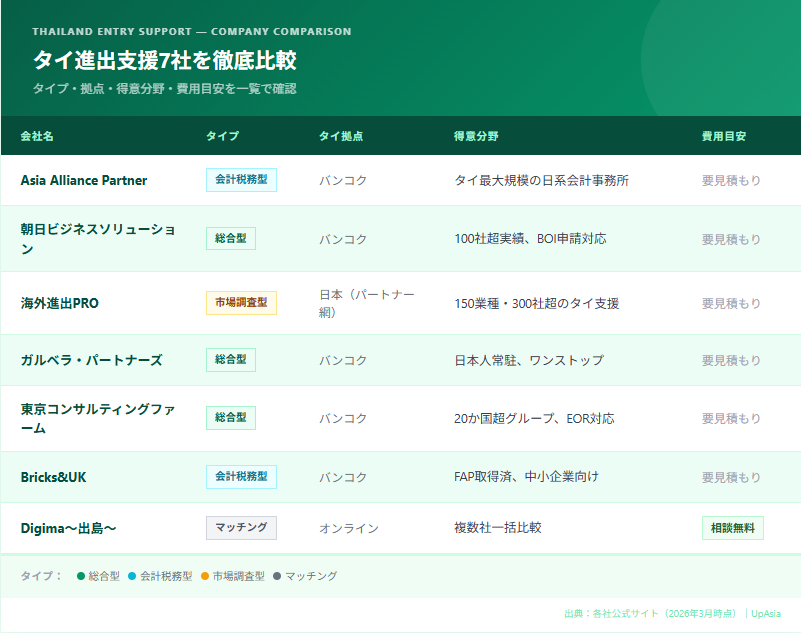Click the 会社名 column header

pos(37,136)
